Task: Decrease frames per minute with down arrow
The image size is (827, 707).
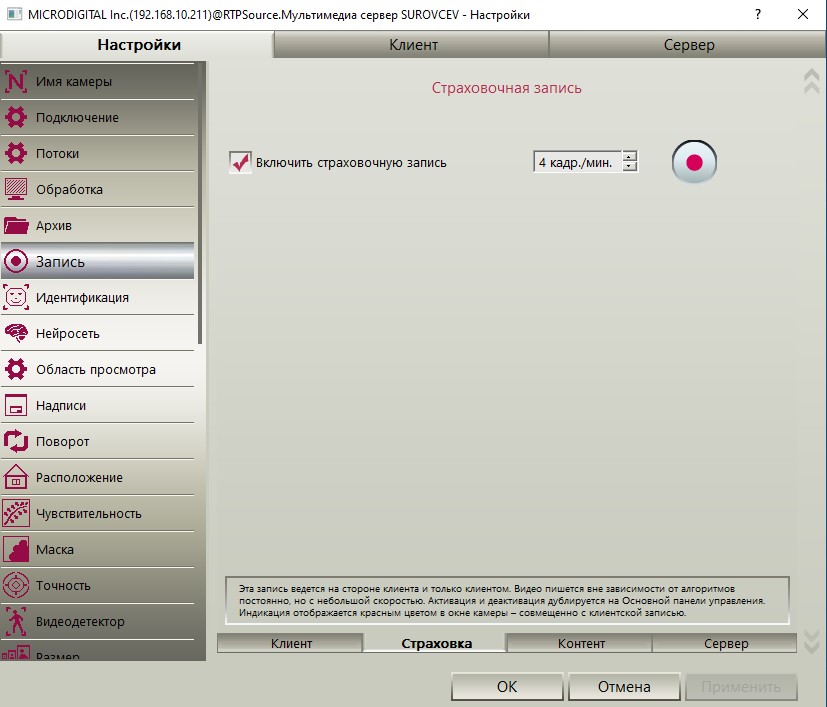Action: 629,167
